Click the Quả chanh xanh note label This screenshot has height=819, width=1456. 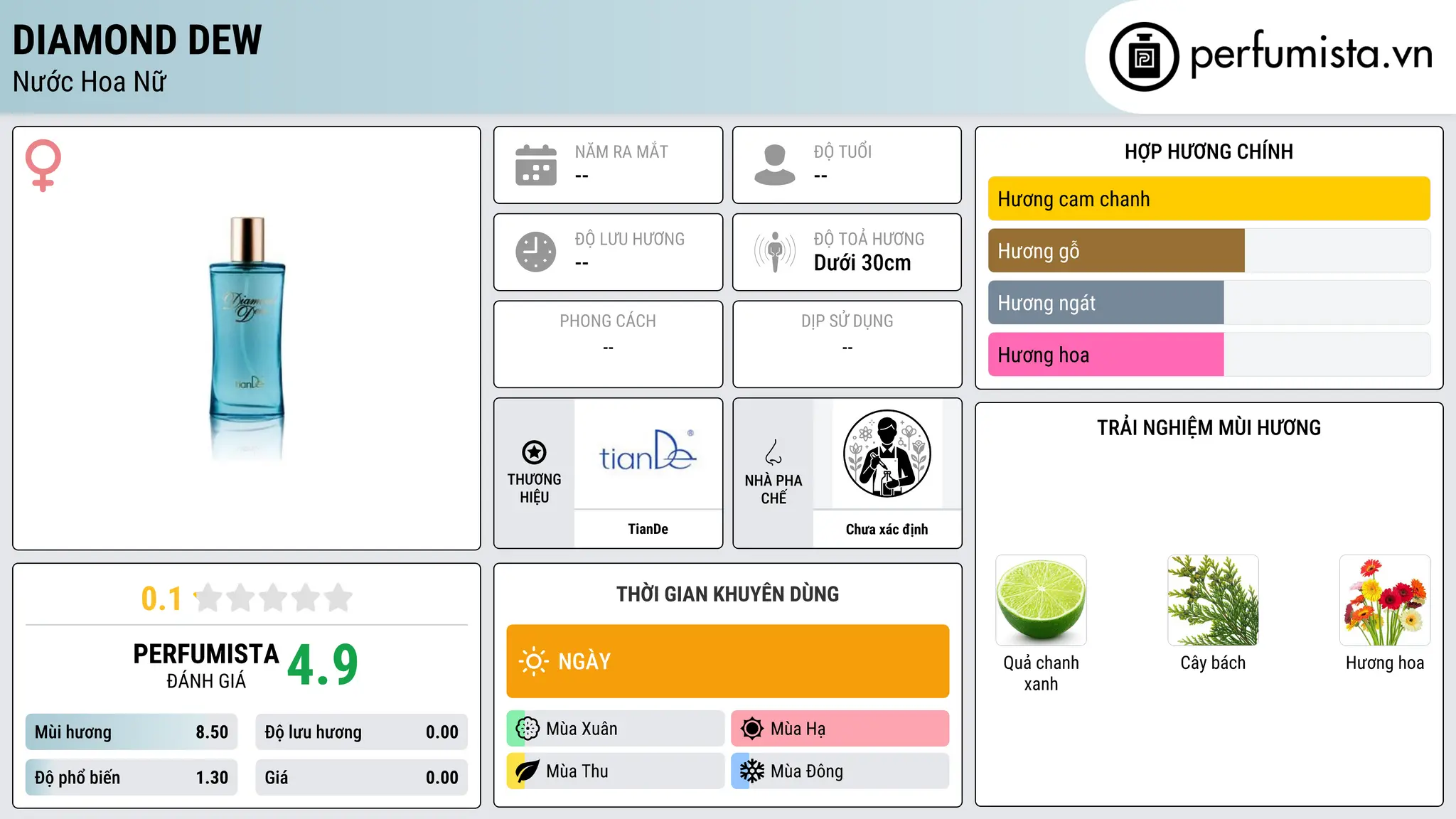point(1041,673)
